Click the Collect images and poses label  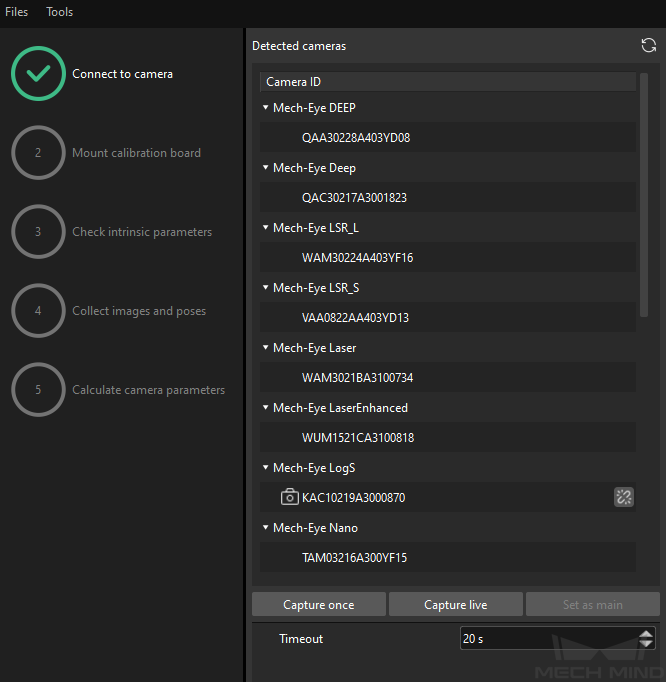tap(139, 311)
